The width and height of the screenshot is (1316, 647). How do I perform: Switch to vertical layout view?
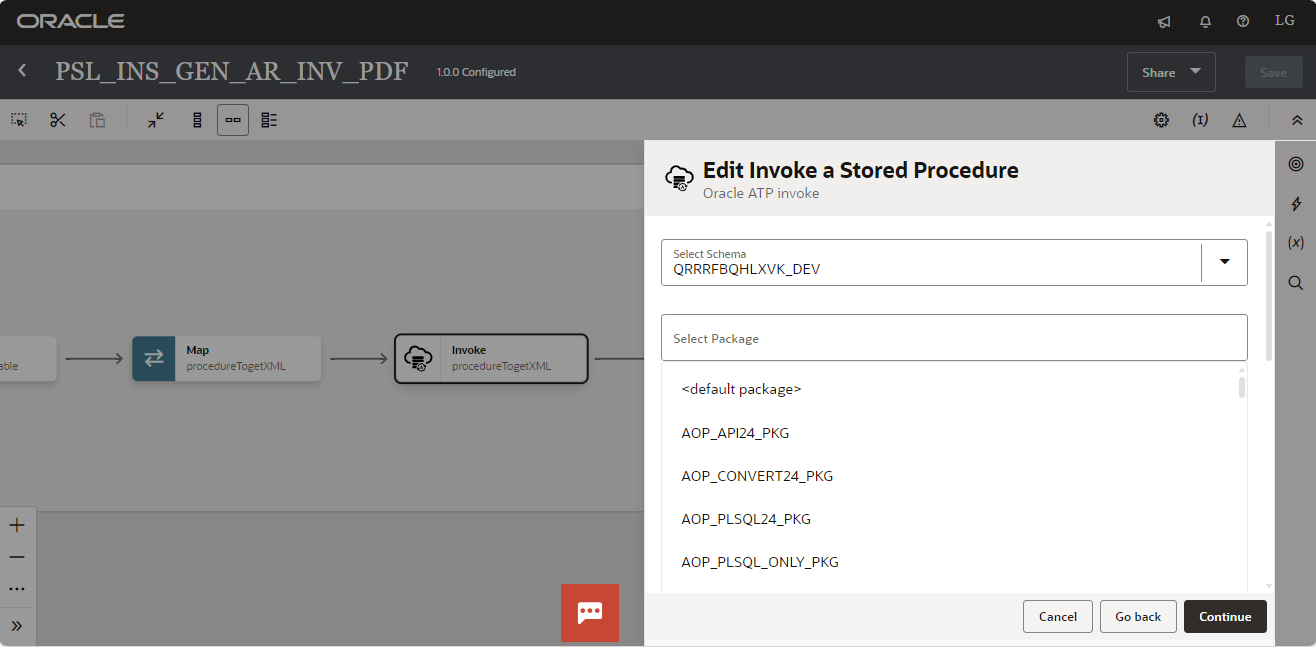pyautogui.click(x=197, y=120)
